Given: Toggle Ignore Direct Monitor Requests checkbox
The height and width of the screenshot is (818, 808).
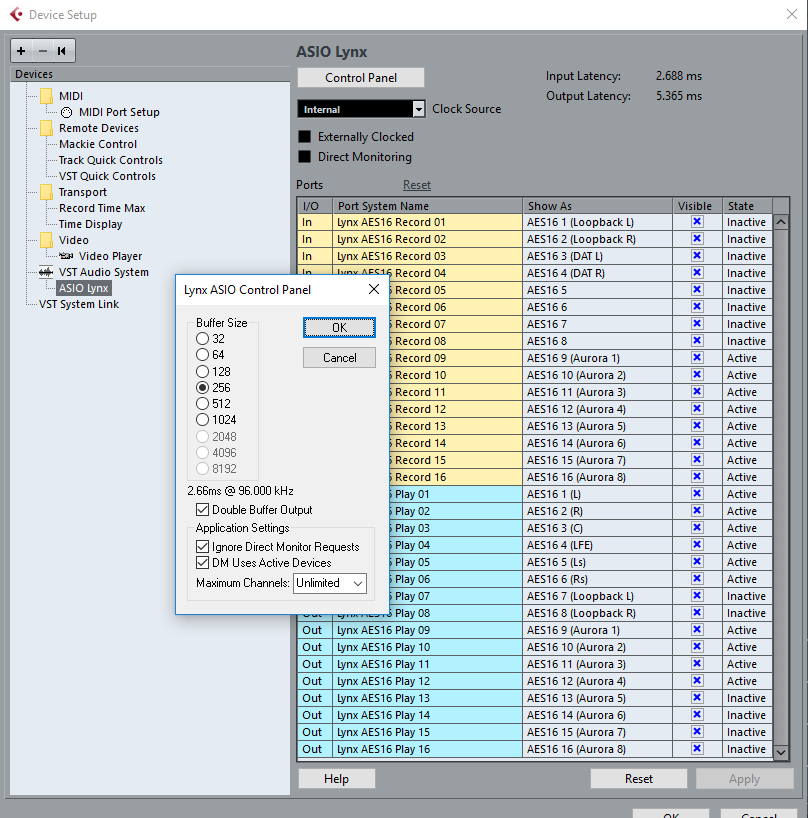Looking at the screenshot, I should (x=202, y=547).
